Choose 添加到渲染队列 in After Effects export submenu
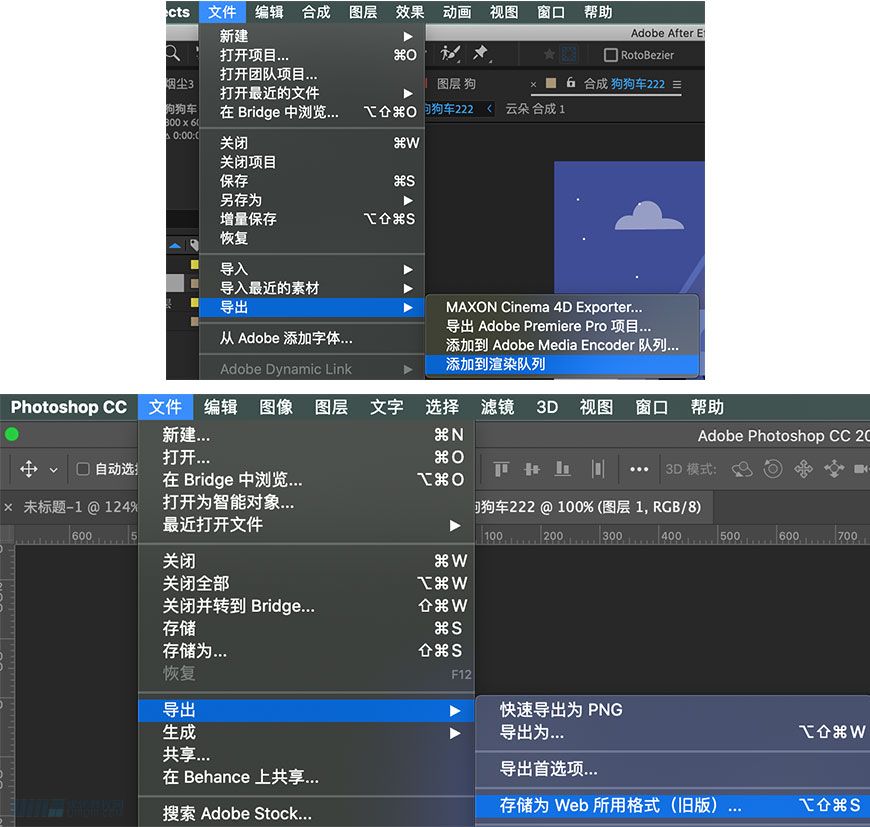 [x=562, y=364]
